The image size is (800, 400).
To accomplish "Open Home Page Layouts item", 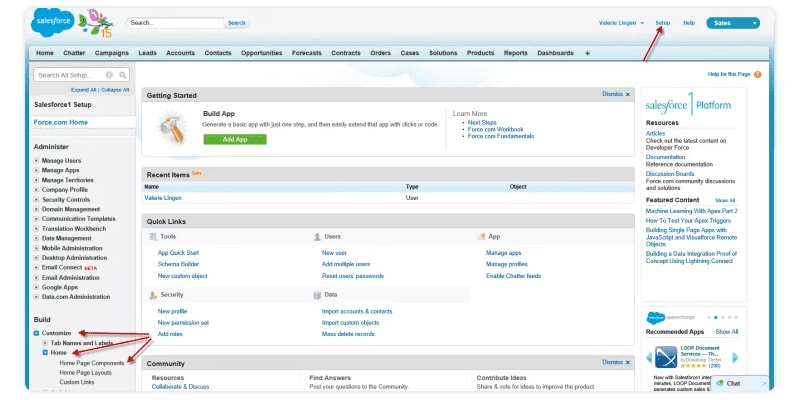I will tap(86, 373).
